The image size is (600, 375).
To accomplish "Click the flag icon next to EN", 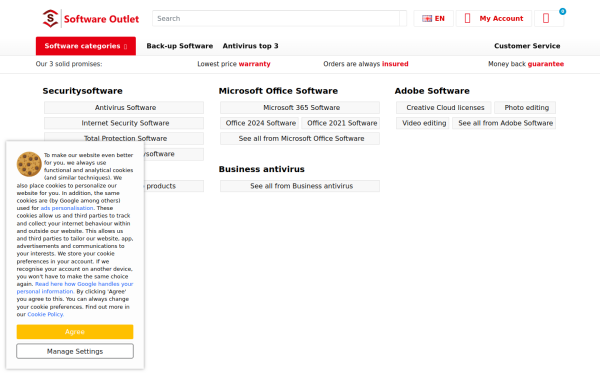I will pyautogui.click(x=427, y=18).
